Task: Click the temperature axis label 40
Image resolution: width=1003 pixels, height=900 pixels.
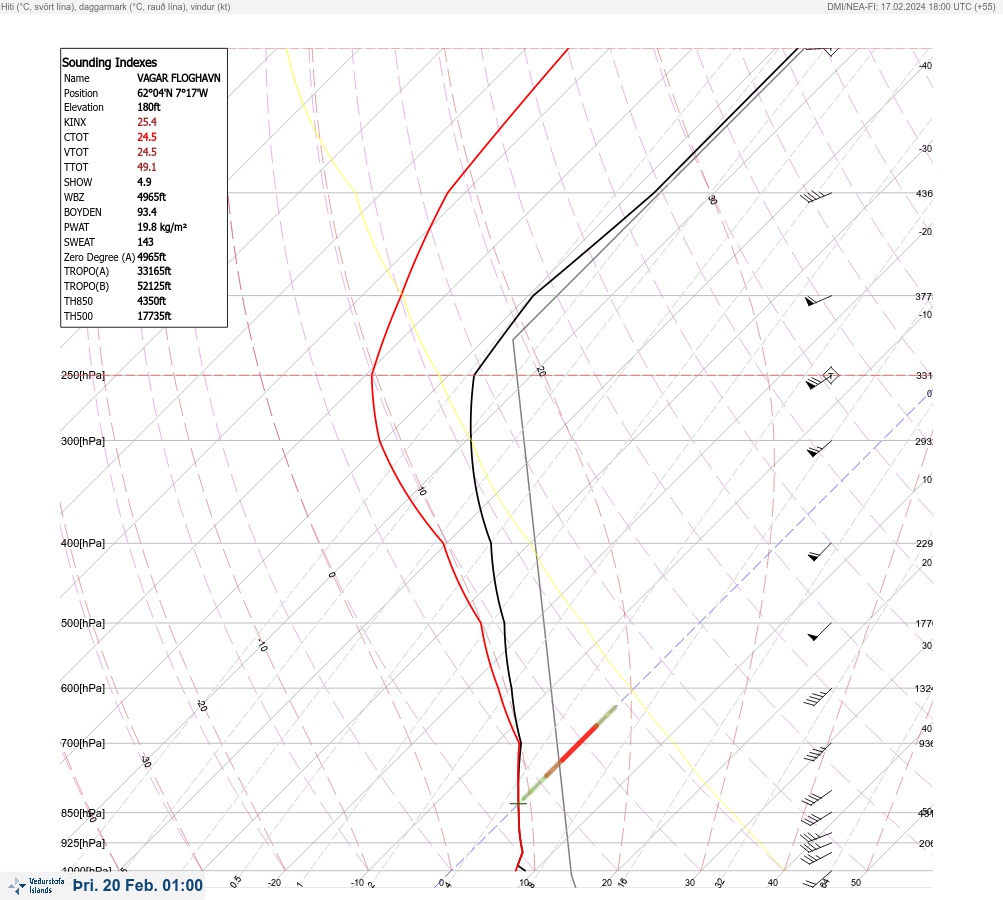Action: (x=773, y=883)
